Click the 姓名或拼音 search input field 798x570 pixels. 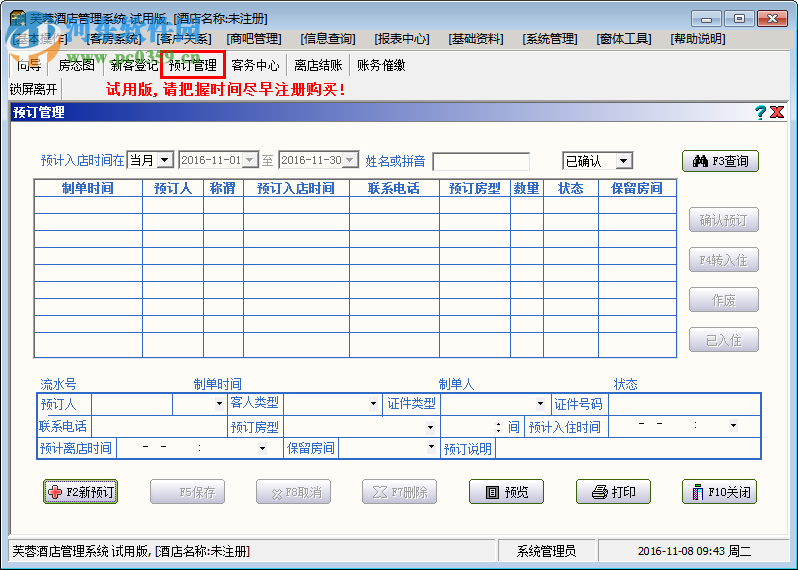(481, 161)
